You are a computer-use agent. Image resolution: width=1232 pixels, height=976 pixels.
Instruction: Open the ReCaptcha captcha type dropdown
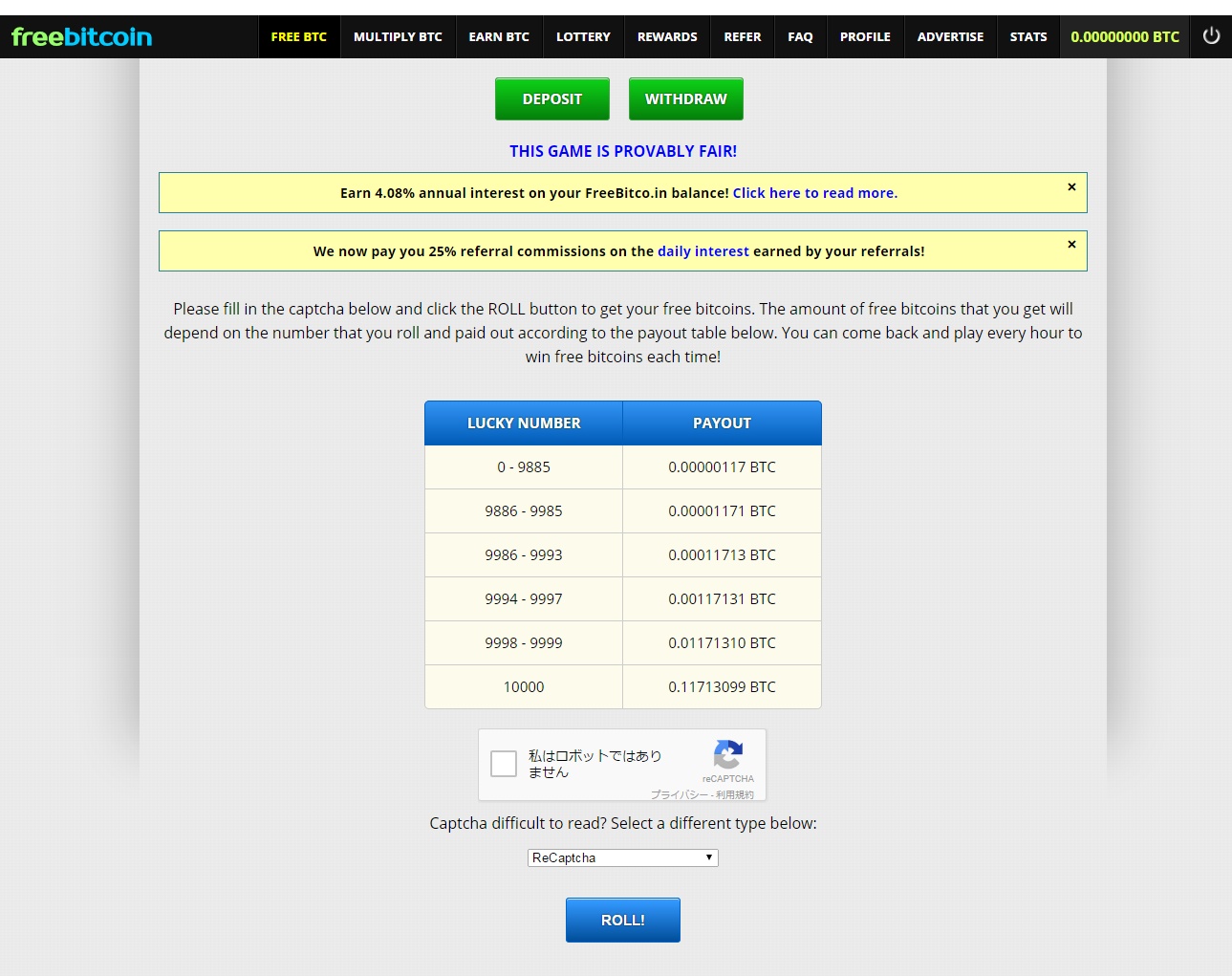click(x=622, y=857)
